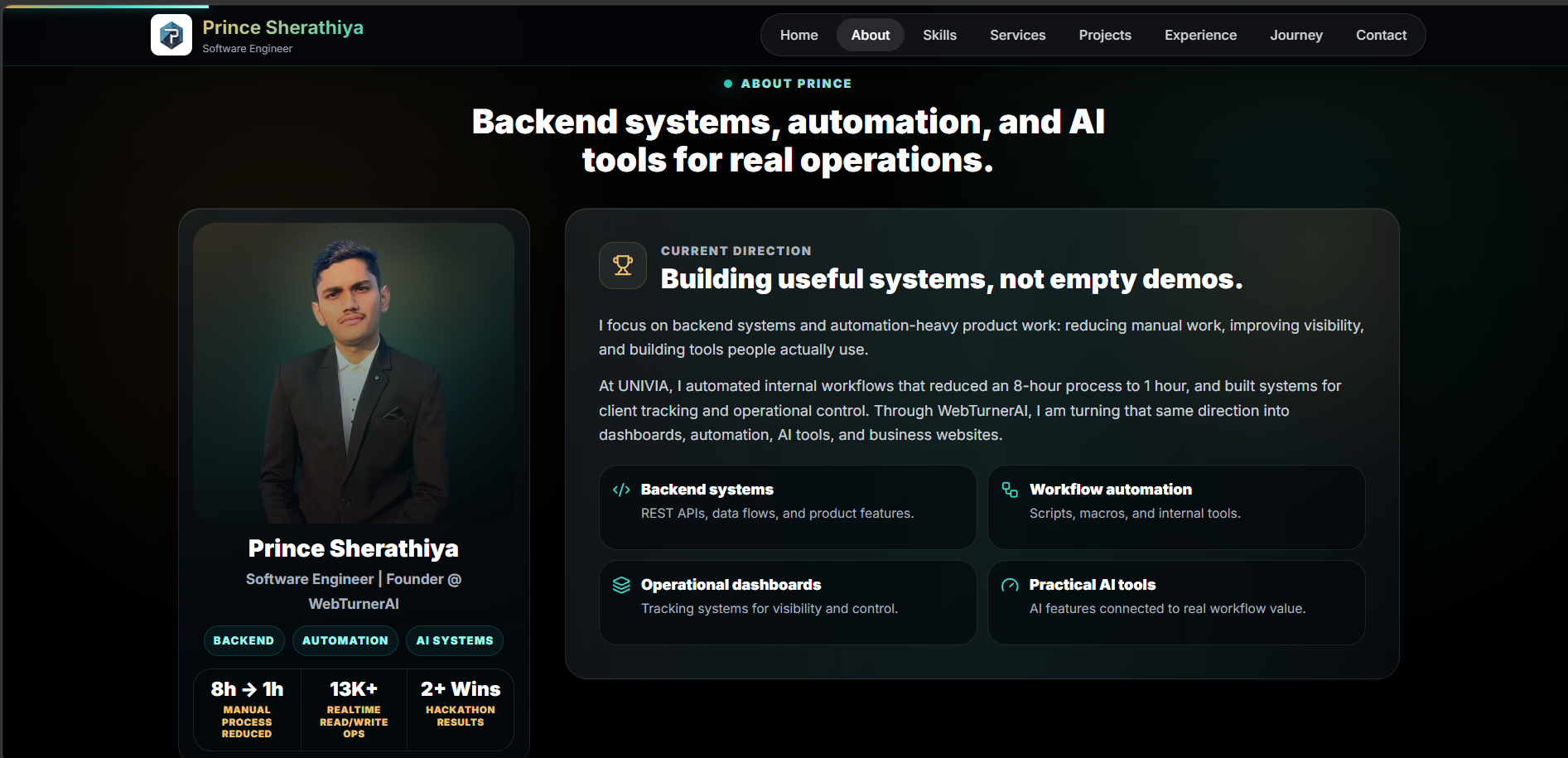This screenshot has width=1568, height=758.
Task: Click 'REST APIs, data flows, and product features.' text
Action: tap(778, 514)
